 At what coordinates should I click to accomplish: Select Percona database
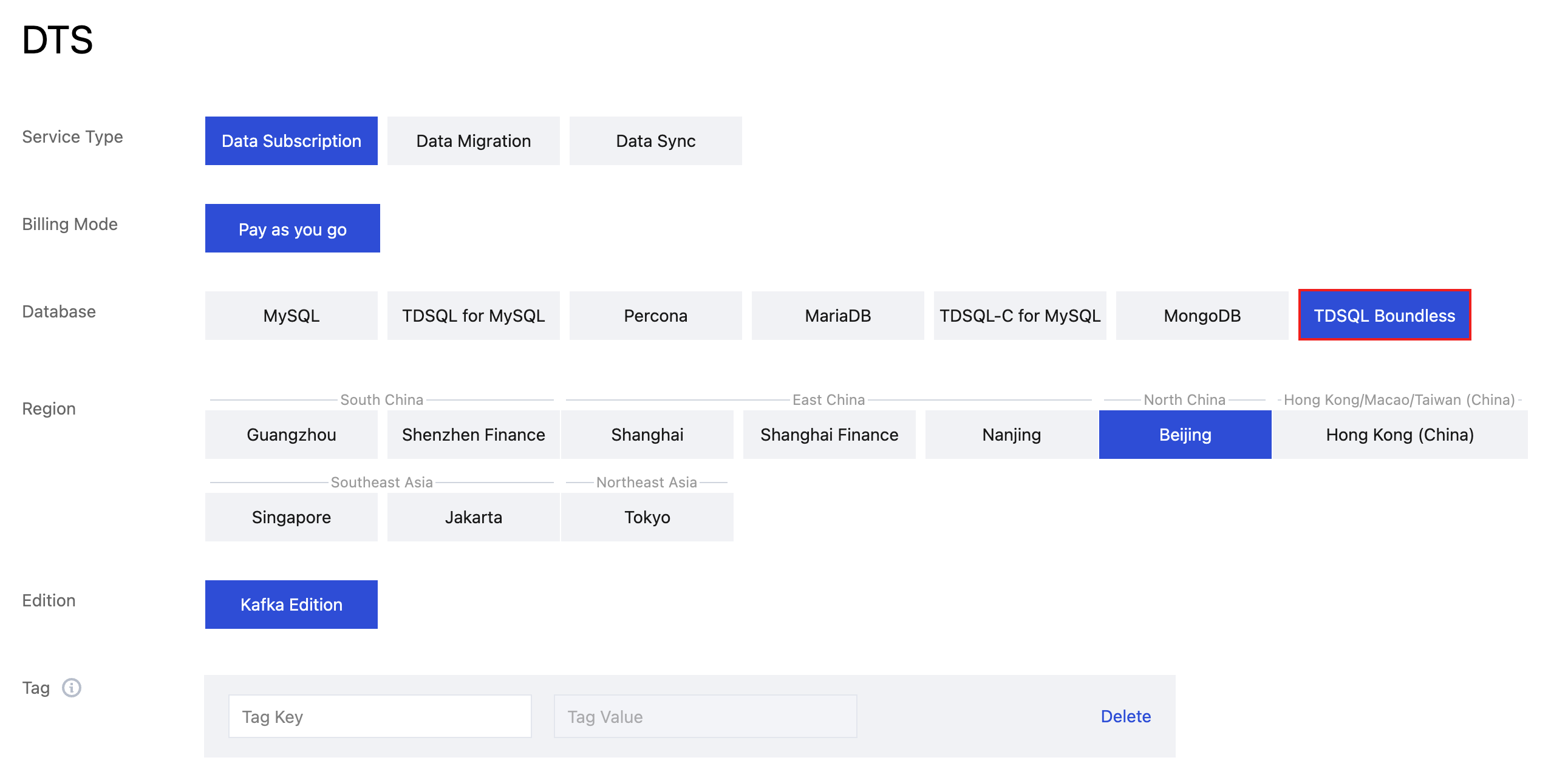tap(655, 315)
